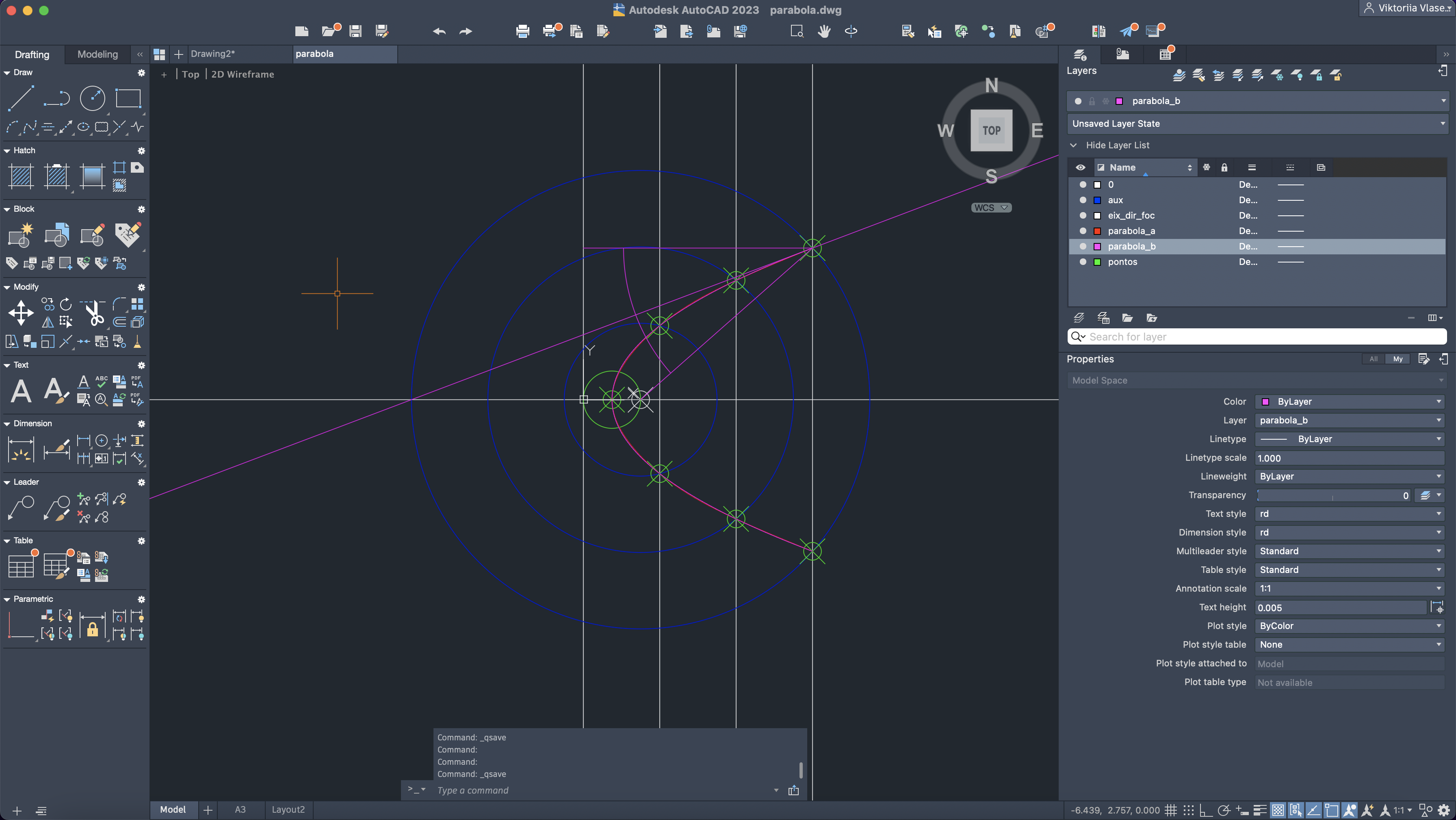
Task: Toggle visibility of the pontos layer
Action: [1083, 262]
